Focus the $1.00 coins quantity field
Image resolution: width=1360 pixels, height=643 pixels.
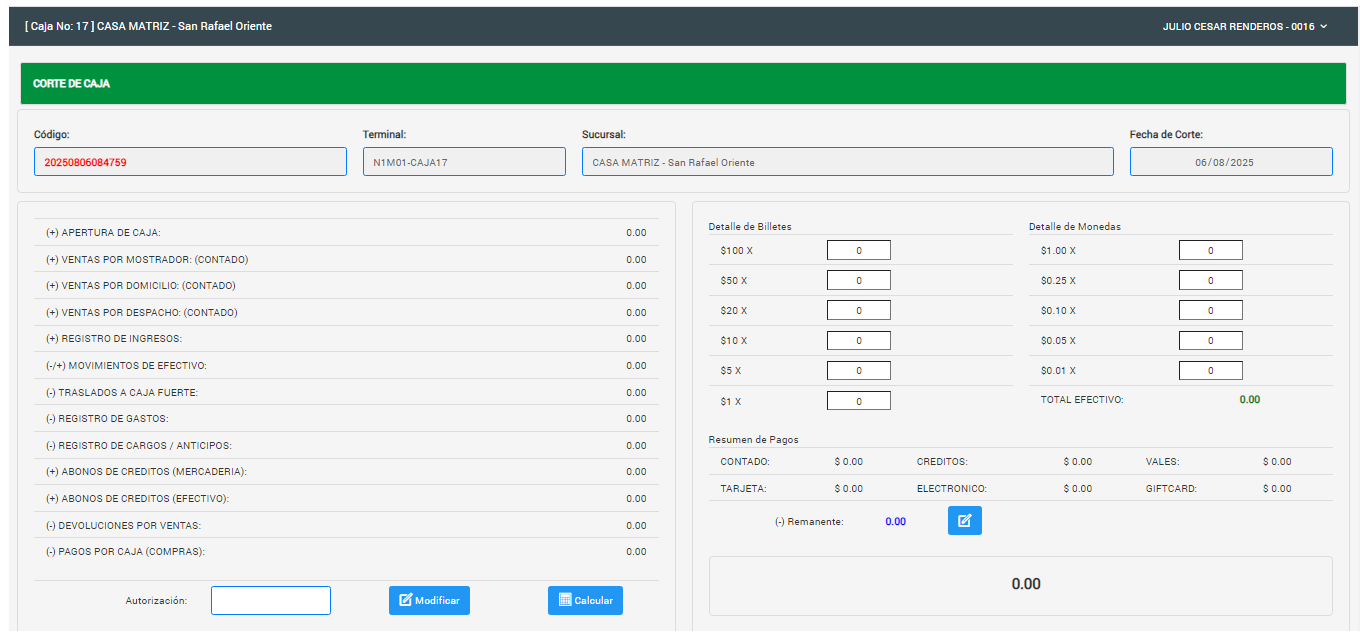pyautogui.click(x=1210, y=250)
